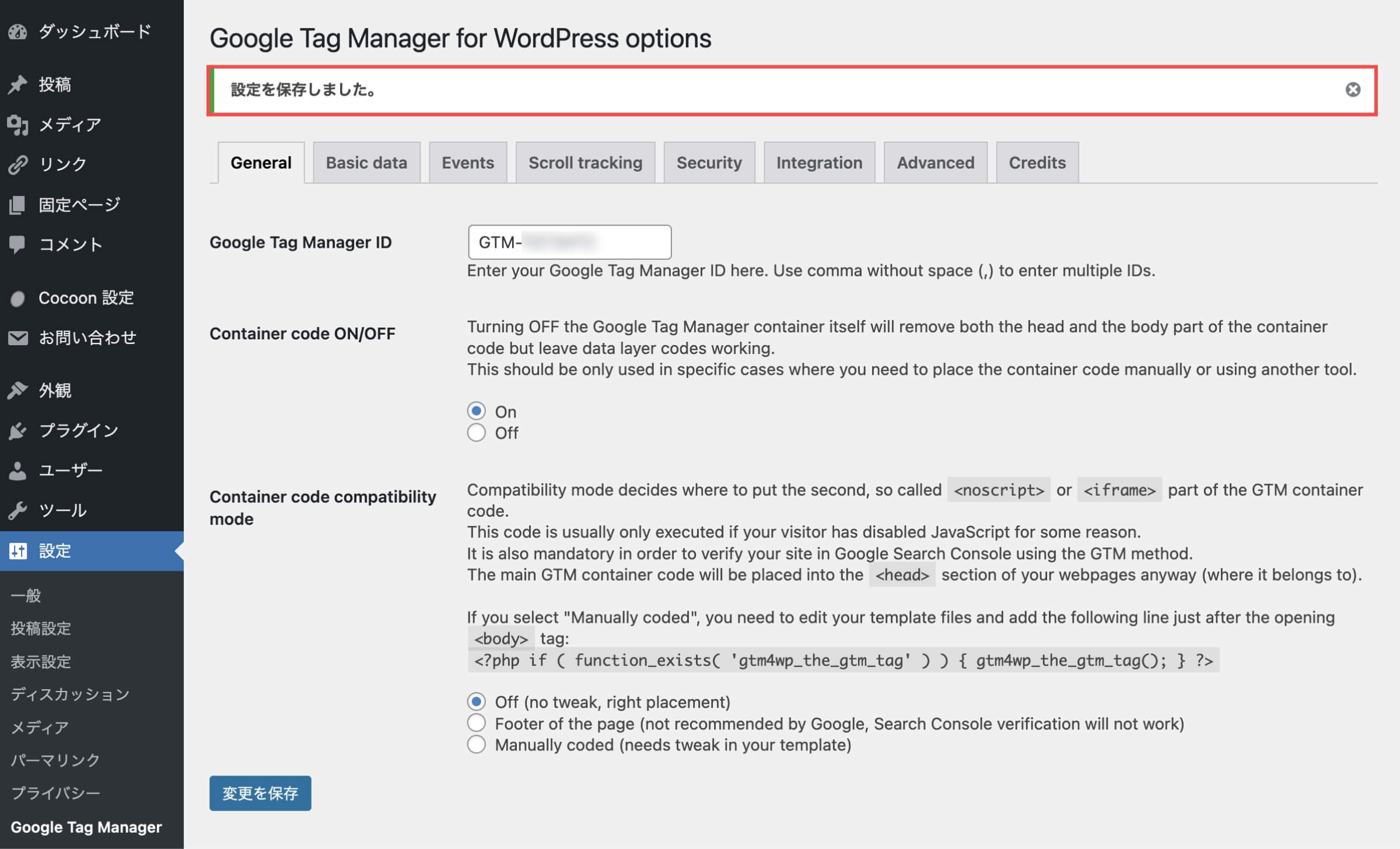Viewport: 1400px width, 849px height.
Task: Open 投稿 menu in the sidebar
Action: tap(92, 85)
